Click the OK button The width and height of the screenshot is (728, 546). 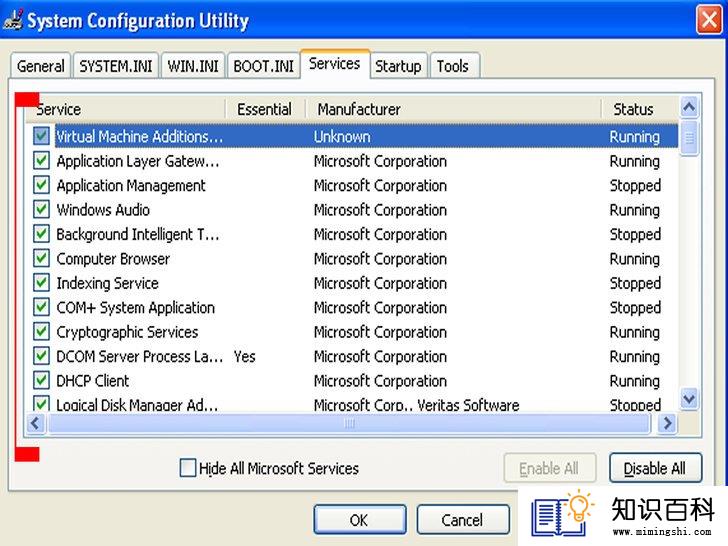pos(360,520)
